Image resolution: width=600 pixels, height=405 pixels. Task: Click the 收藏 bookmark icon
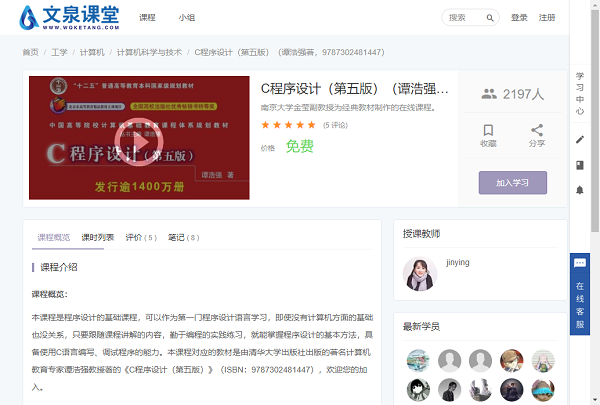pyautogui.click(x=488, y=130)
